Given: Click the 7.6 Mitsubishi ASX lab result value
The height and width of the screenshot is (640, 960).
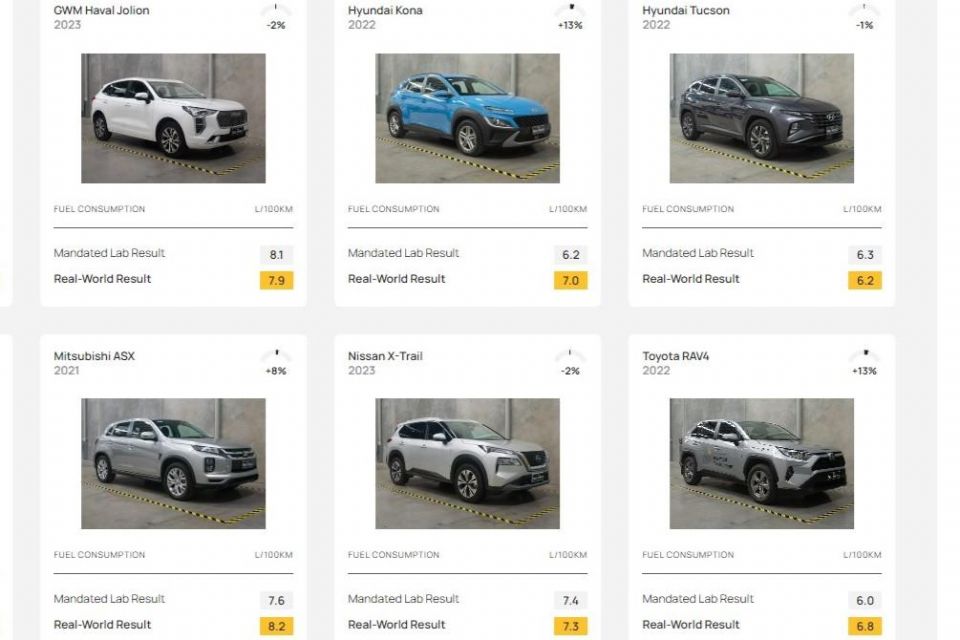Looking at the screenshot, I should [276, 601].
